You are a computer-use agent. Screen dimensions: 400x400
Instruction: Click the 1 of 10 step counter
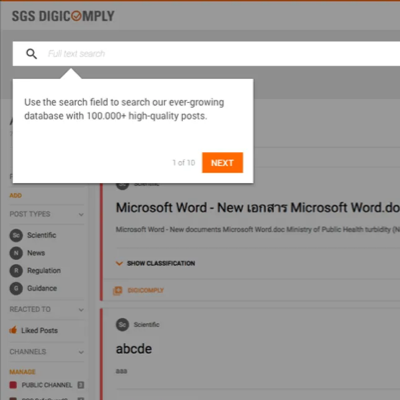(x=184, y=163)
